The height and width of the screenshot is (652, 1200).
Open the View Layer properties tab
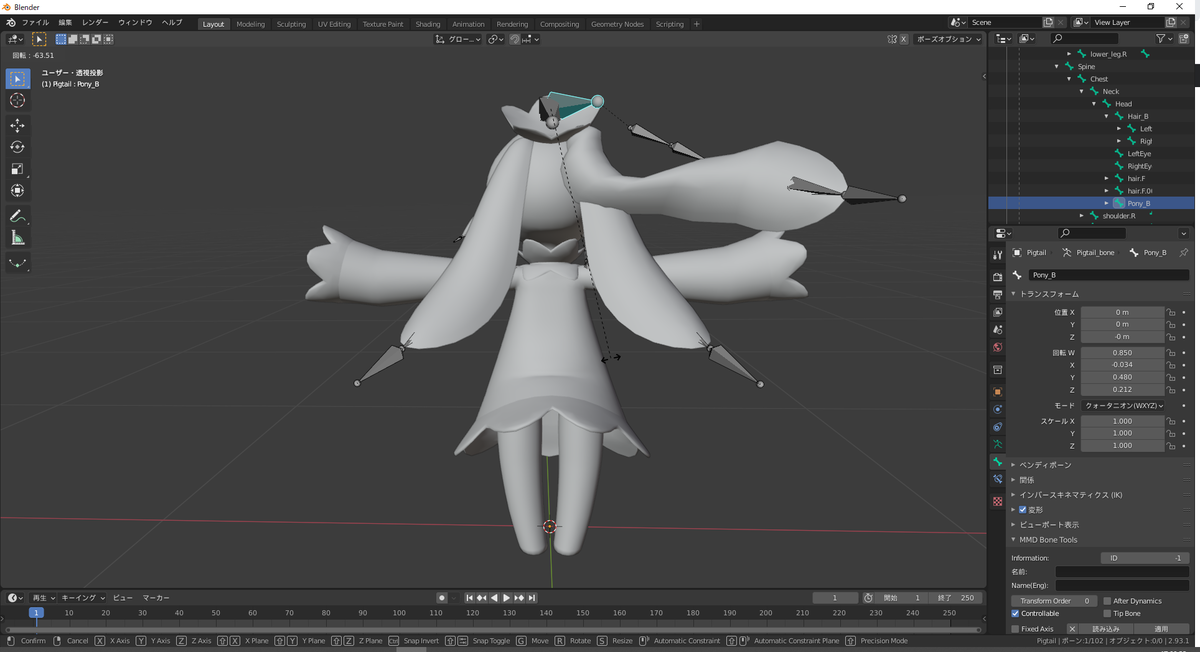[997, 312]
